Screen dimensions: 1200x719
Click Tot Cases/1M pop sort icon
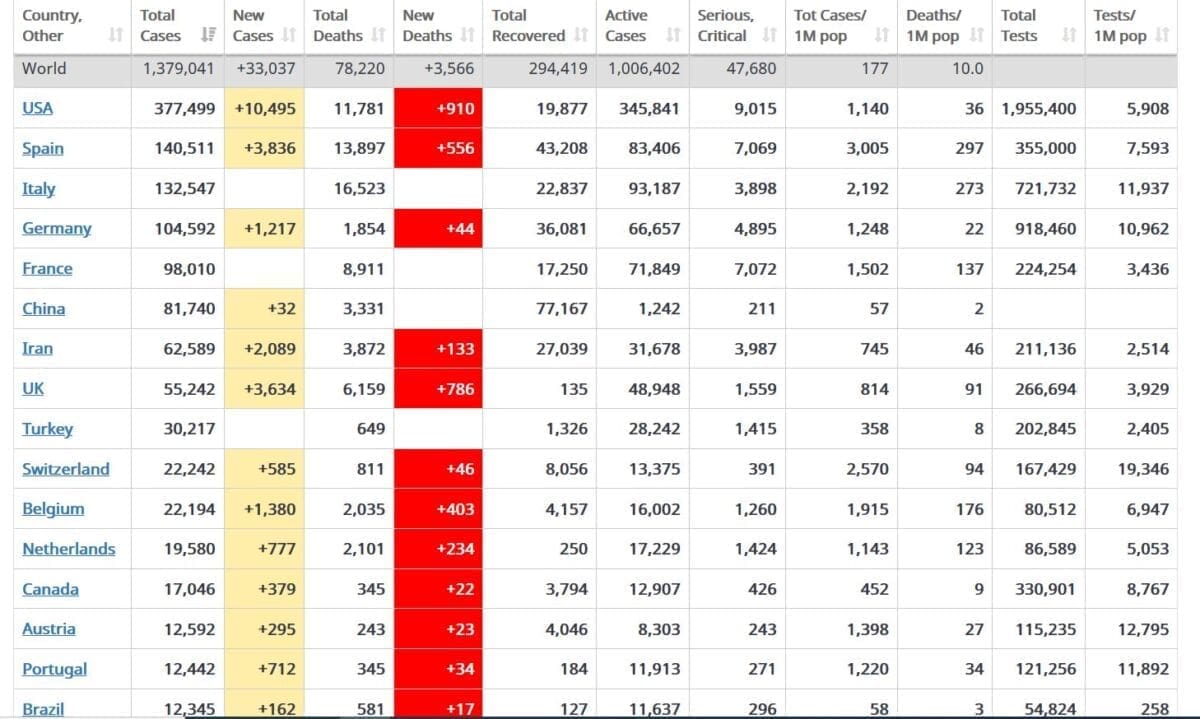(881, 36)
